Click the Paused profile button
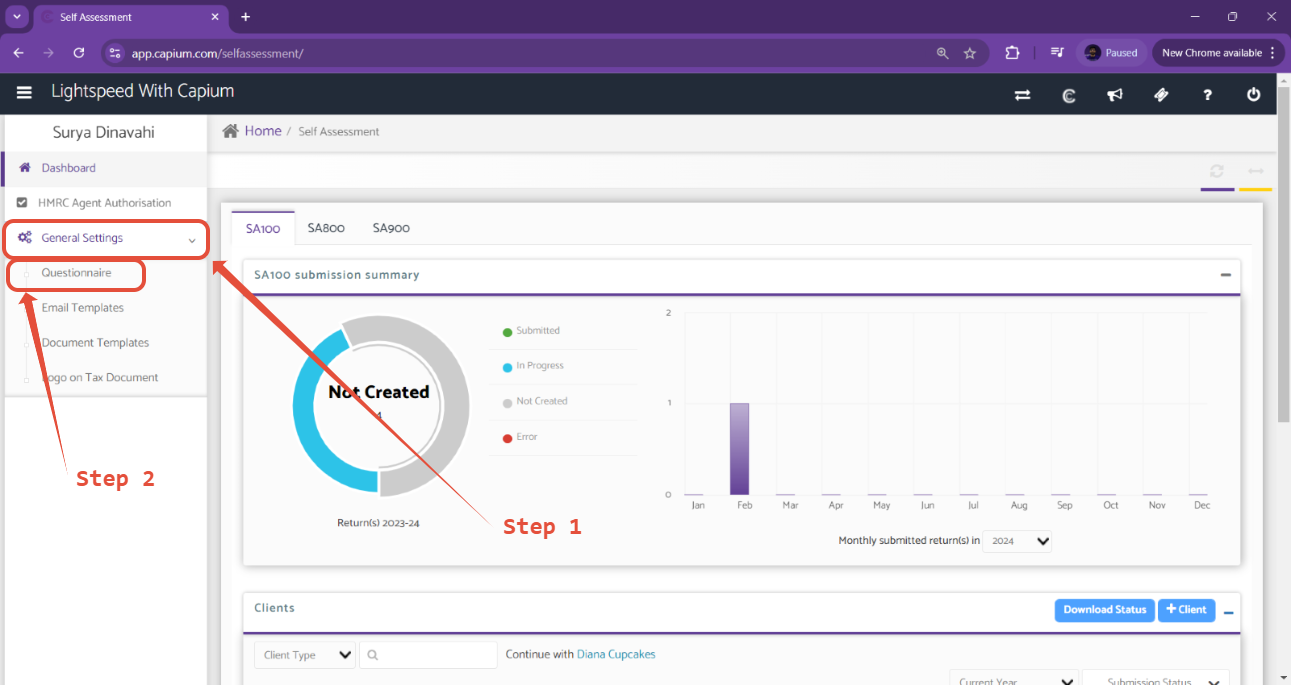1291x685 pixels. pyautogui.click(x=1112, y=53)
